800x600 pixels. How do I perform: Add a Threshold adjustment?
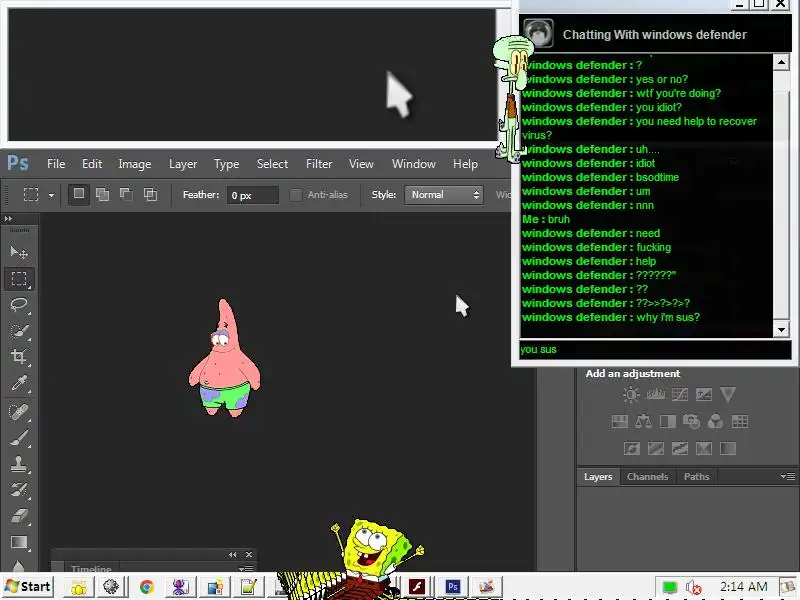[x=680, y=448]
